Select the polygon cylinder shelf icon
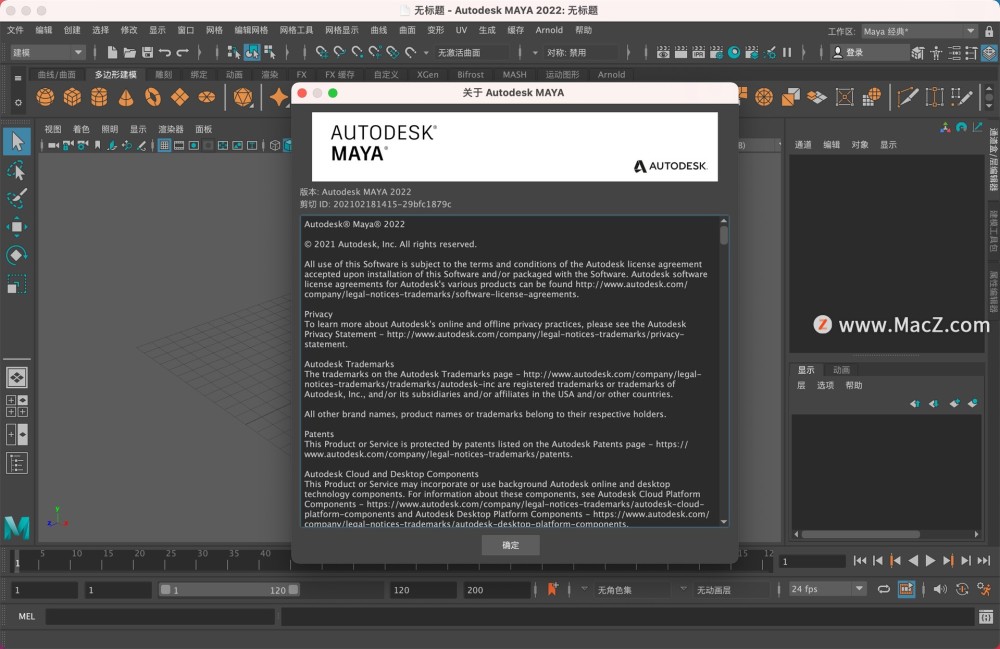The height and width of the screenshot is (649, 1000). click(x=97, y=96)
